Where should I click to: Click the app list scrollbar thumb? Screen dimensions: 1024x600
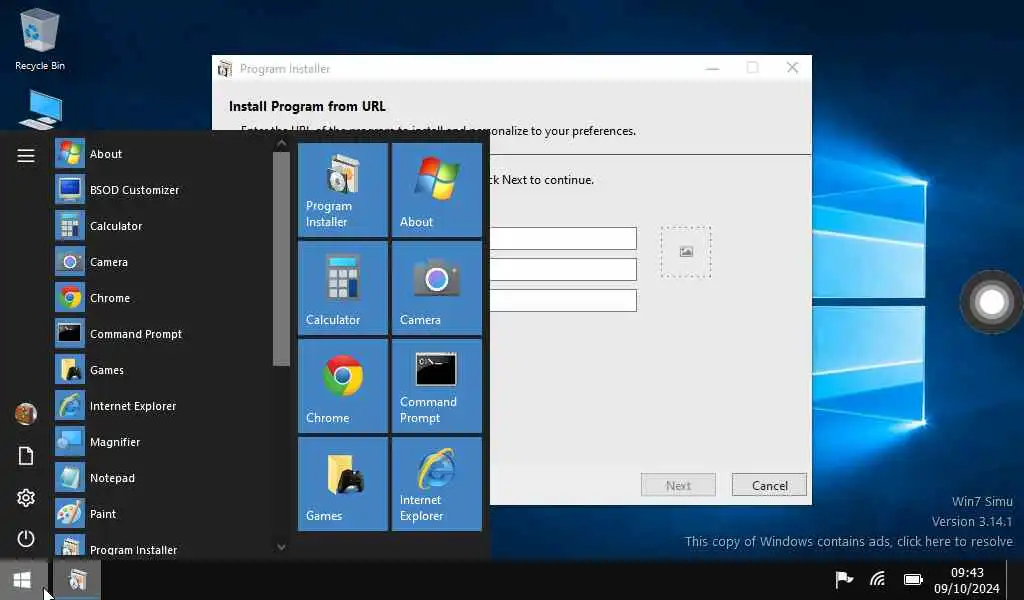(281, 259)
